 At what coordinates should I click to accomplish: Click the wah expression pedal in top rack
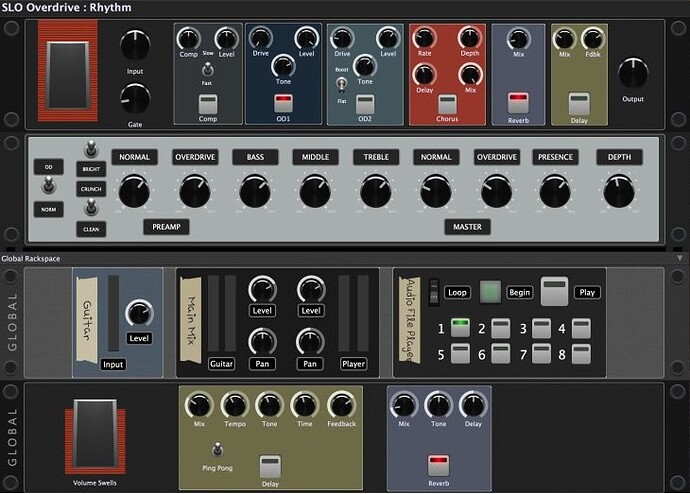(x=68, y=75)
